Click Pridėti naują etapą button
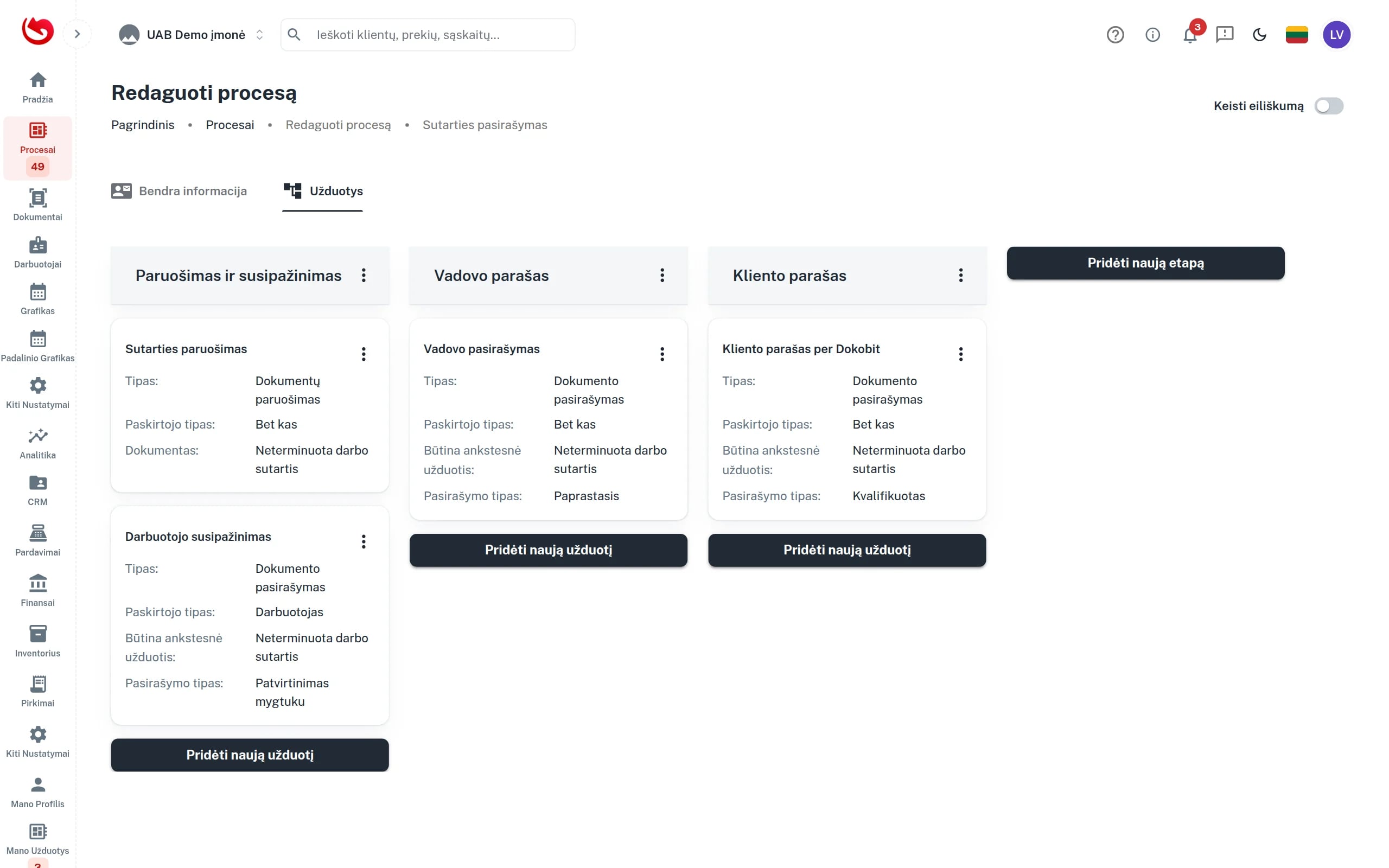The width and height of the screenshot is (1389, 868). (x=1145, y=263)
